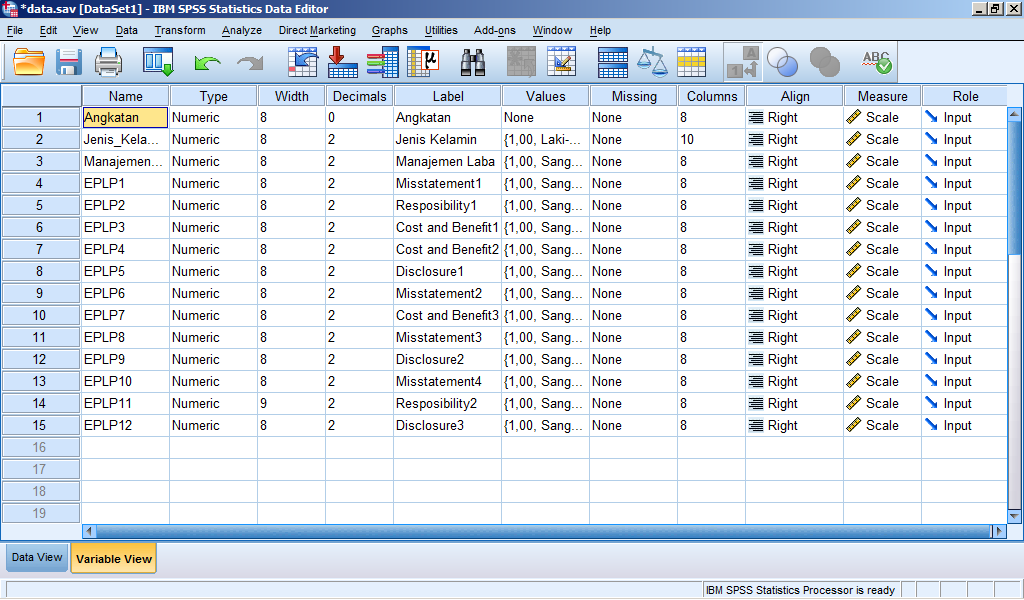Click the Print icon in toolbar
This screenshot has height=600, width=1024.
coord(108,63)
